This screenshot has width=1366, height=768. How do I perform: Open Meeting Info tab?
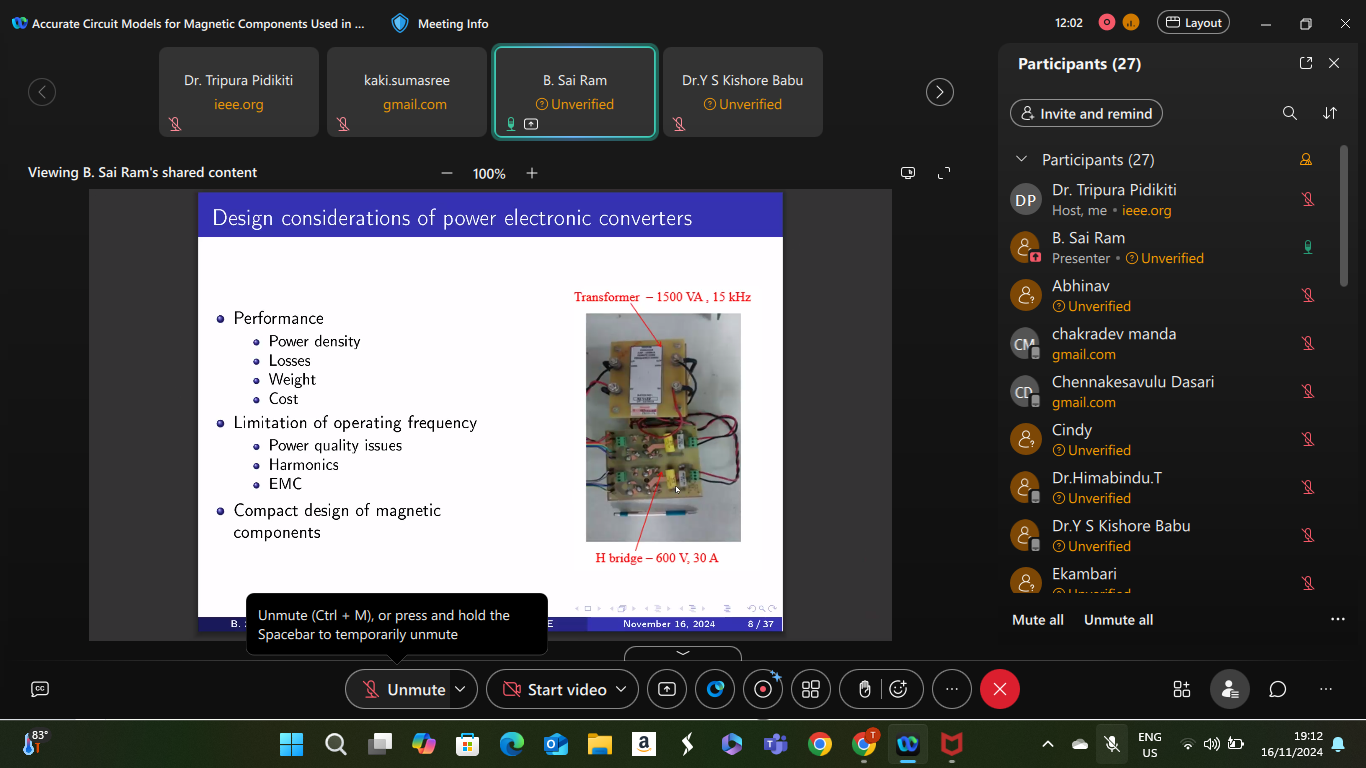(440, 23)
